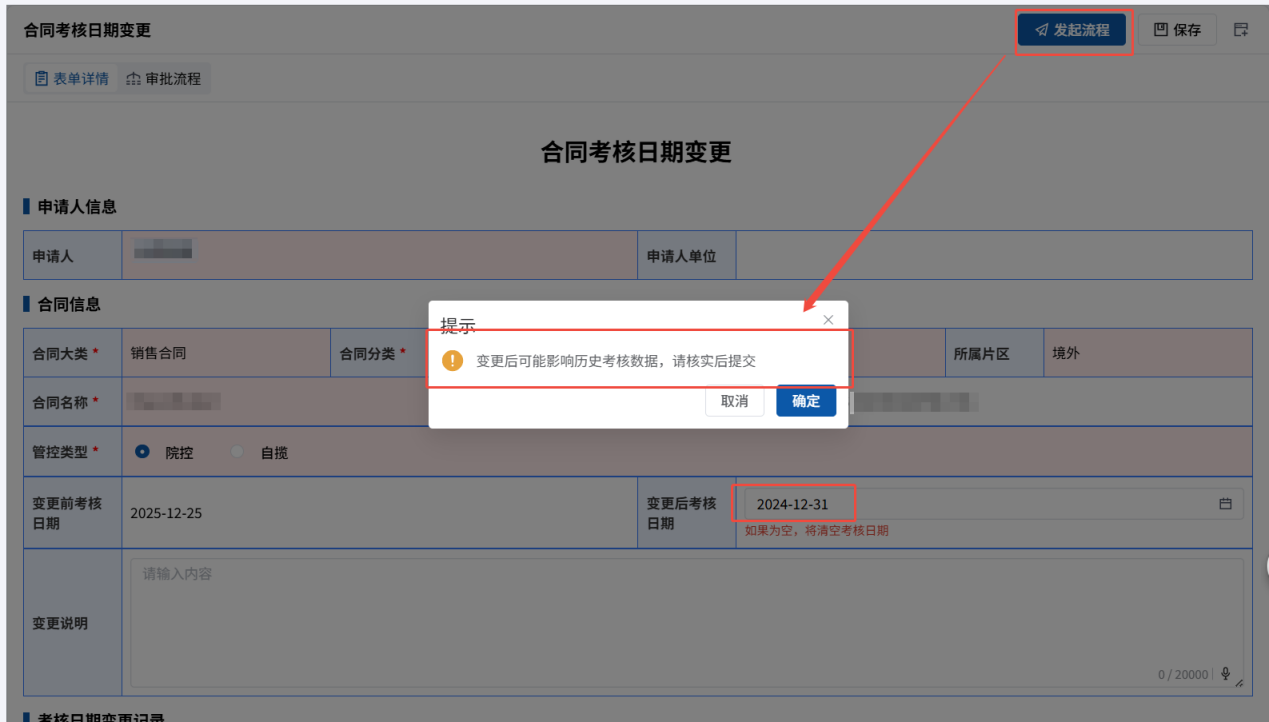1269x722 pixels.
Task: Click the 发起流程 button
Action: (x=1072, y=30)
